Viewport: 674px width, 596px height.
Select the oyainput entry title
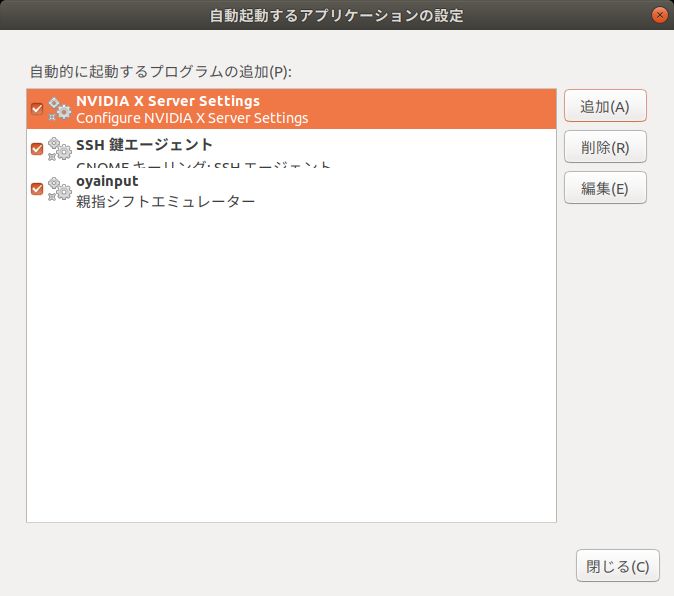click(107, 181)
